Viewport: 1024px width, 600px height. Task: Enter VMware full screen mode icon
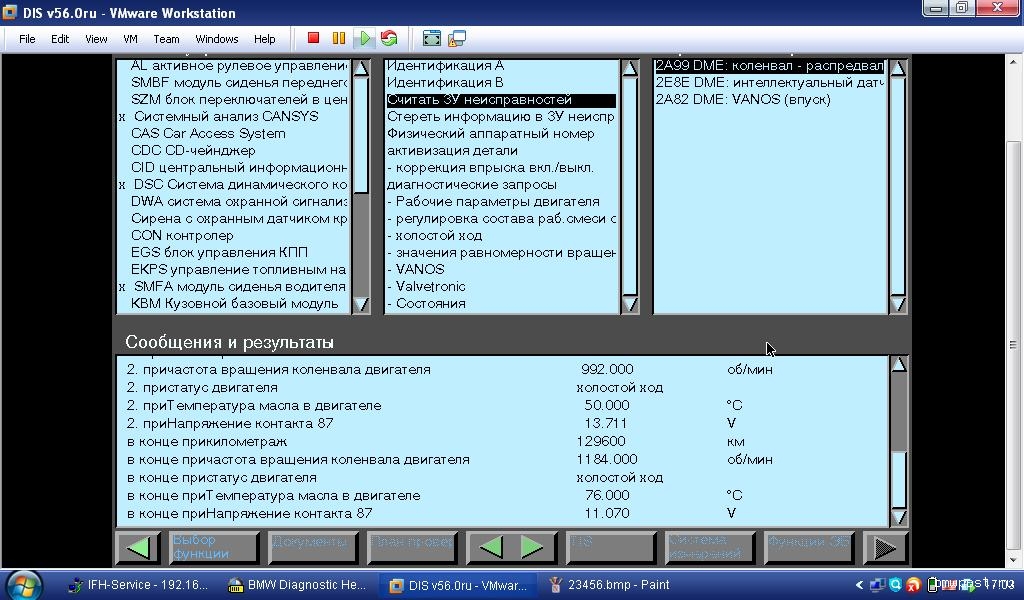pos(432,38)
